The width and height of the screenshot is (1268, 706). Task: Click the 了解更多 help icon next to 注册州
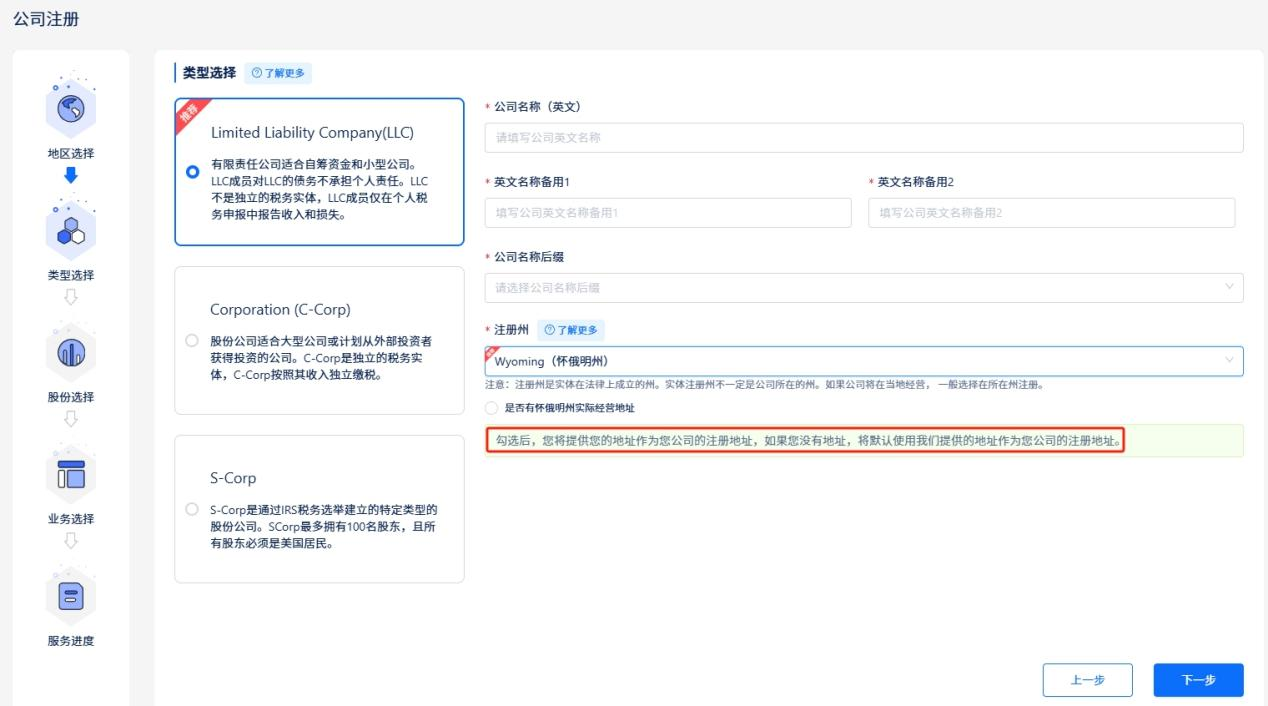coord(549,327)
